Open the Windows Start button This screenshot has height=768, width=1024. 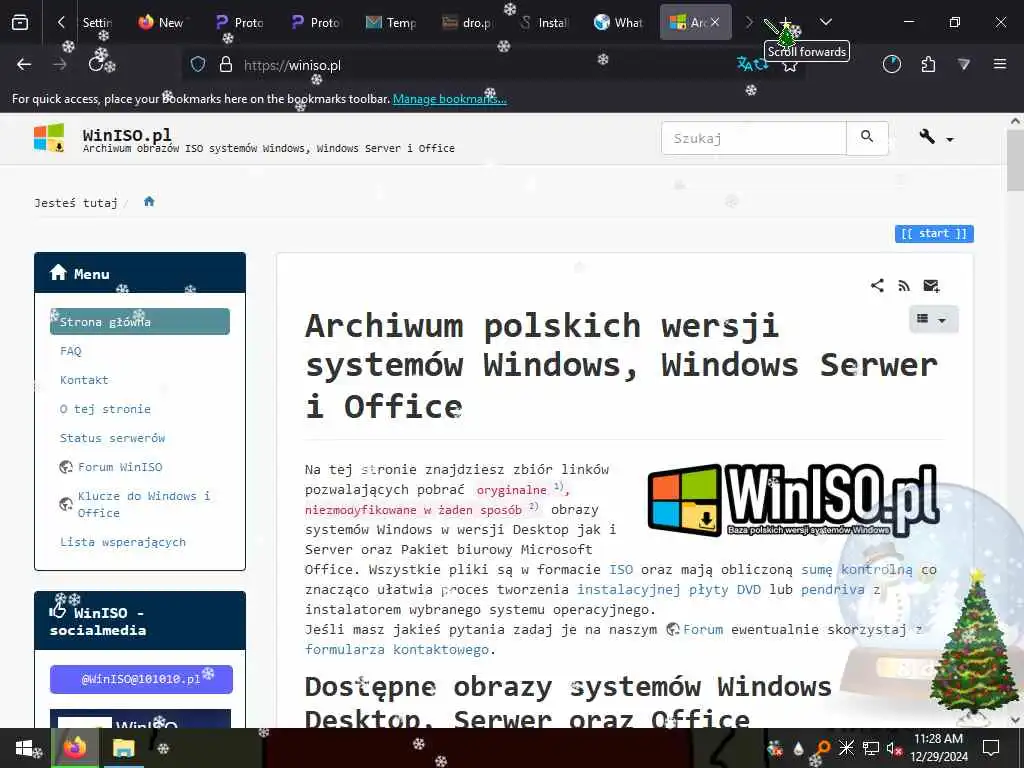tap(24, 748)
